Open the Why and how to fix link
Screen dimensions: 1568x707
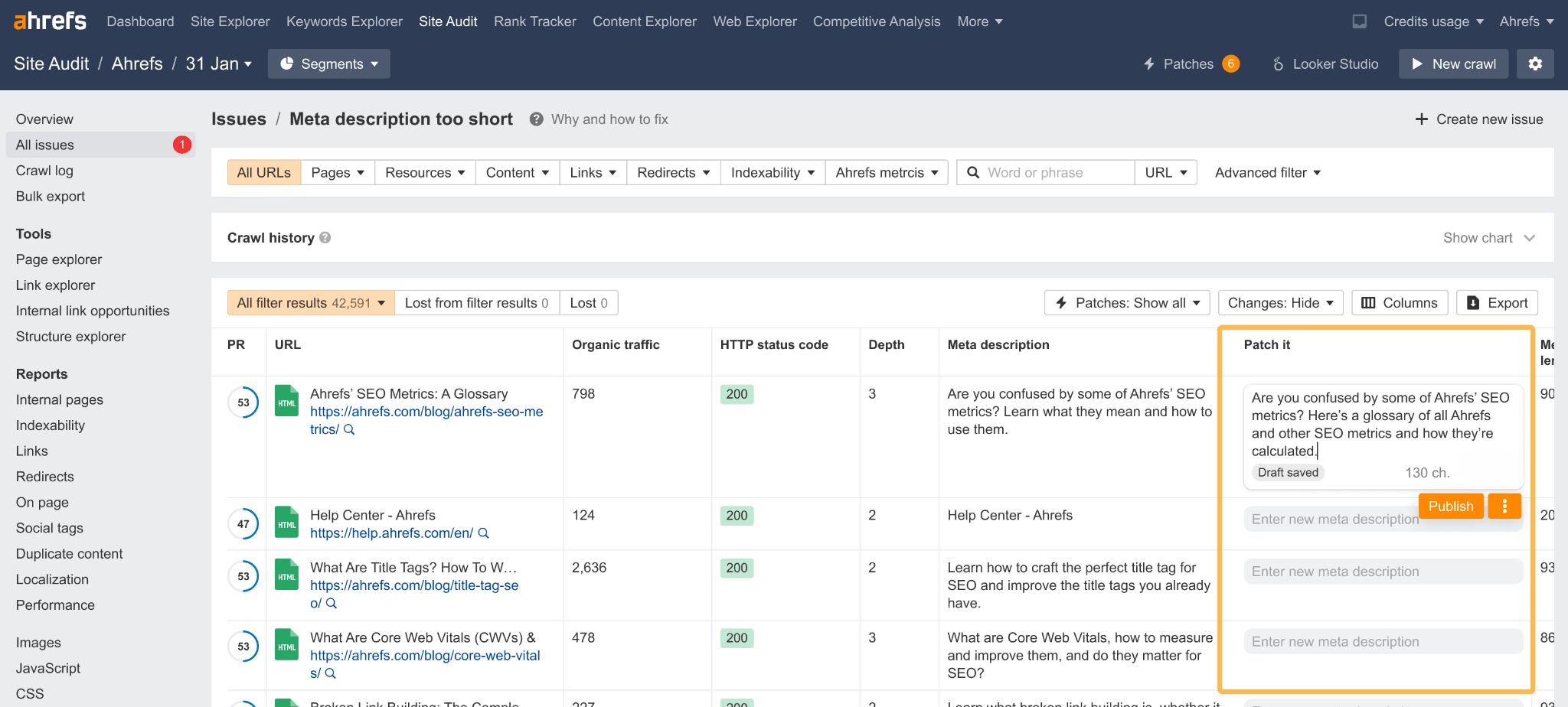tap(609, 119)
